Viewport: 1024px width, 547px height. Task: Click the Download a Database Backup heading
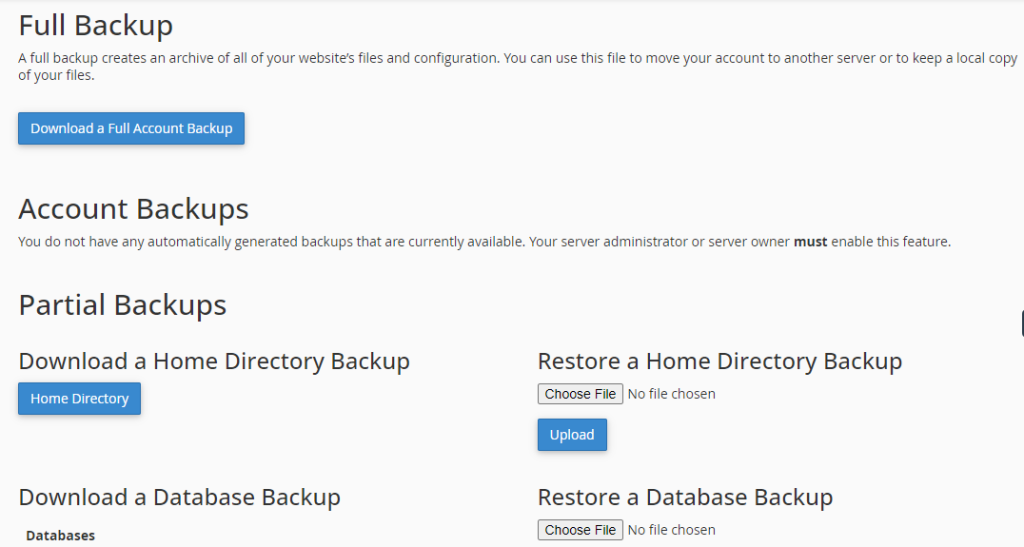point(180,497)
